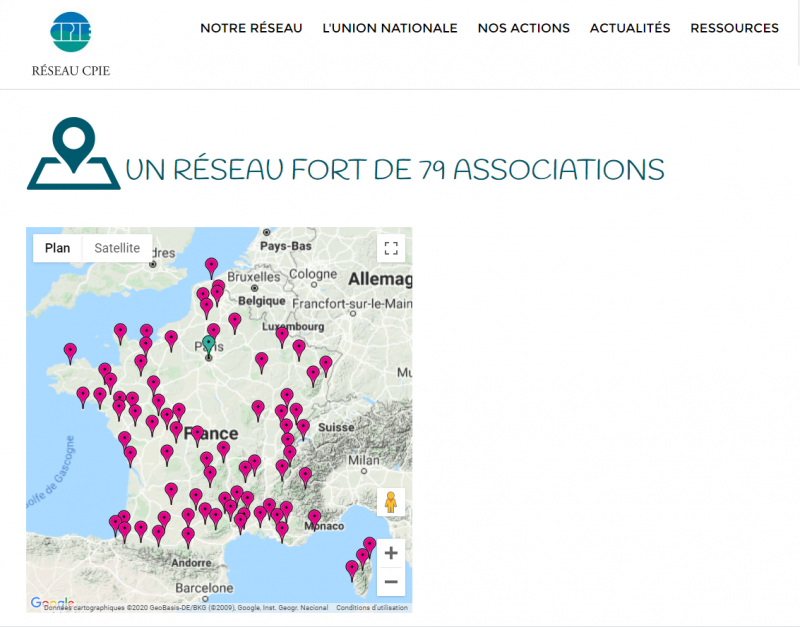Click the pink marker nearest Monaco
The image size is (800, 627).
[314, 517]
